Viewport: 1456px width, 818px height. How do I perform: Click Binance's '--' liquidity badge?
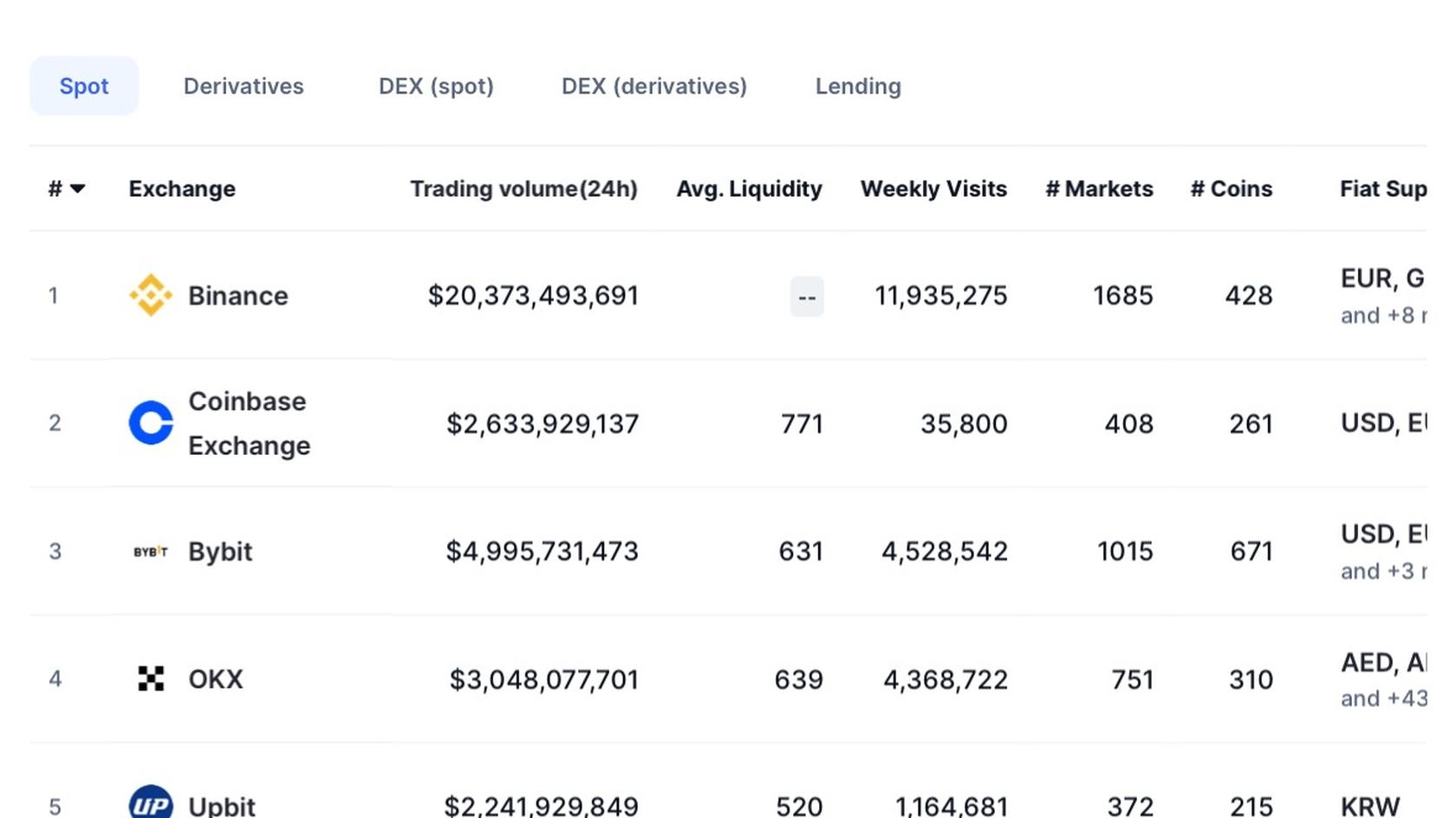tap(807, 297)
